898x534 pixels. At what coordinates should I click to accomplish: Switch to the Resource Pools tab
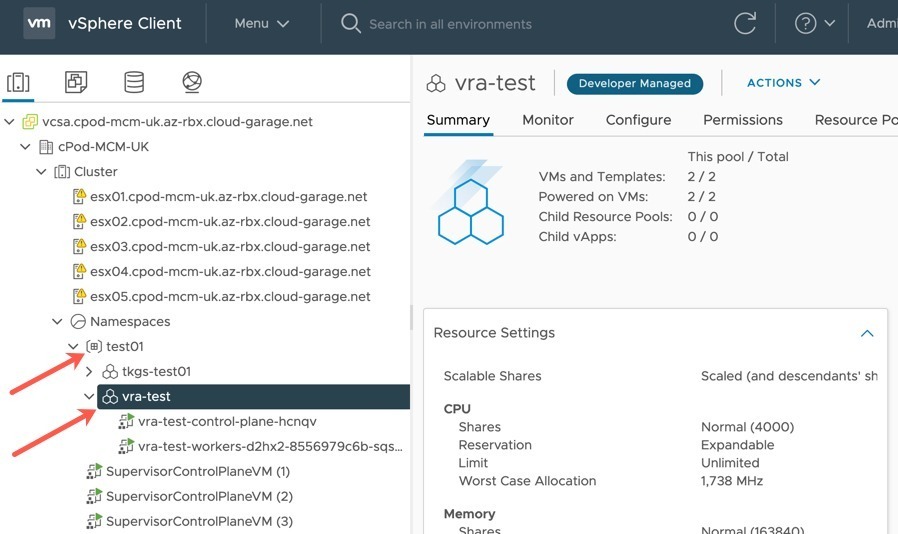[856, 120]
